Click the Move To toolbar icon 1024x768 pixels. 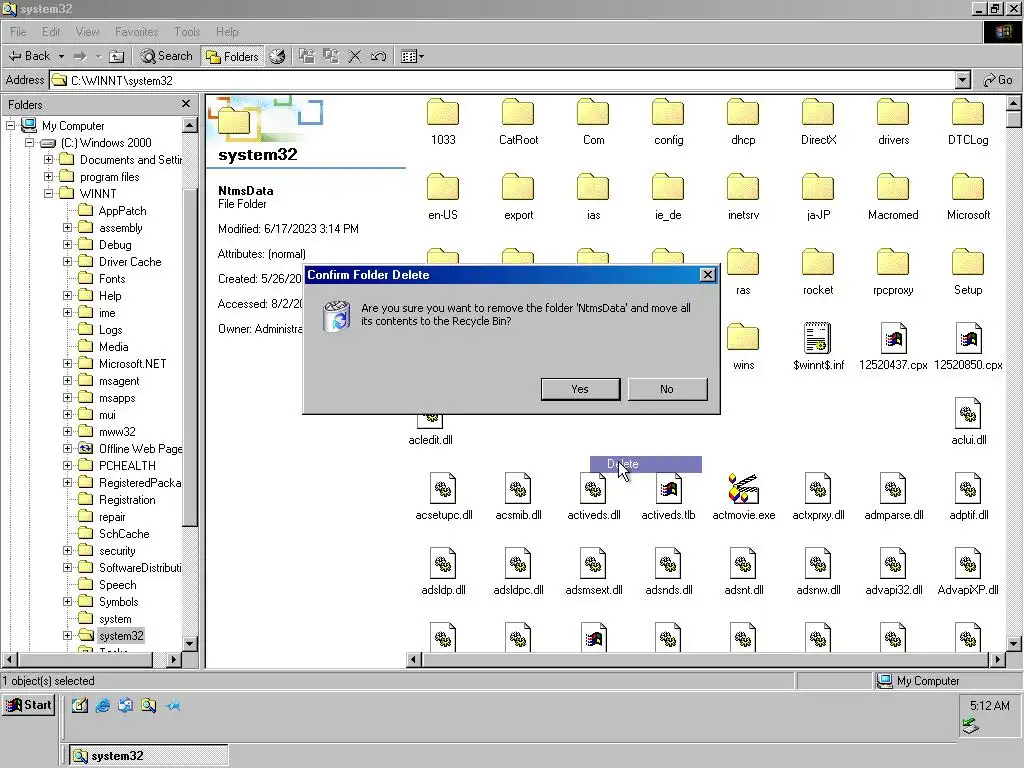click(x=307, y=56)
